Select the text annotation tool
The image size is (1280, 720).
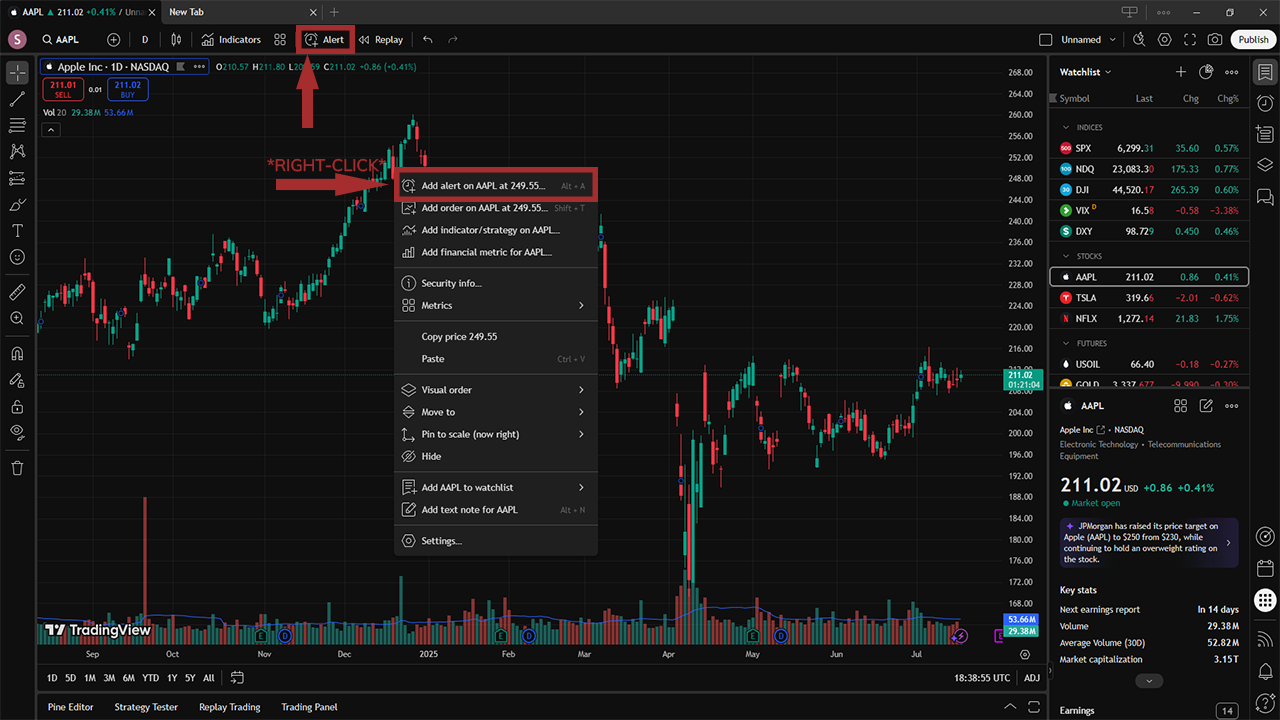click(x=17, y=230)
